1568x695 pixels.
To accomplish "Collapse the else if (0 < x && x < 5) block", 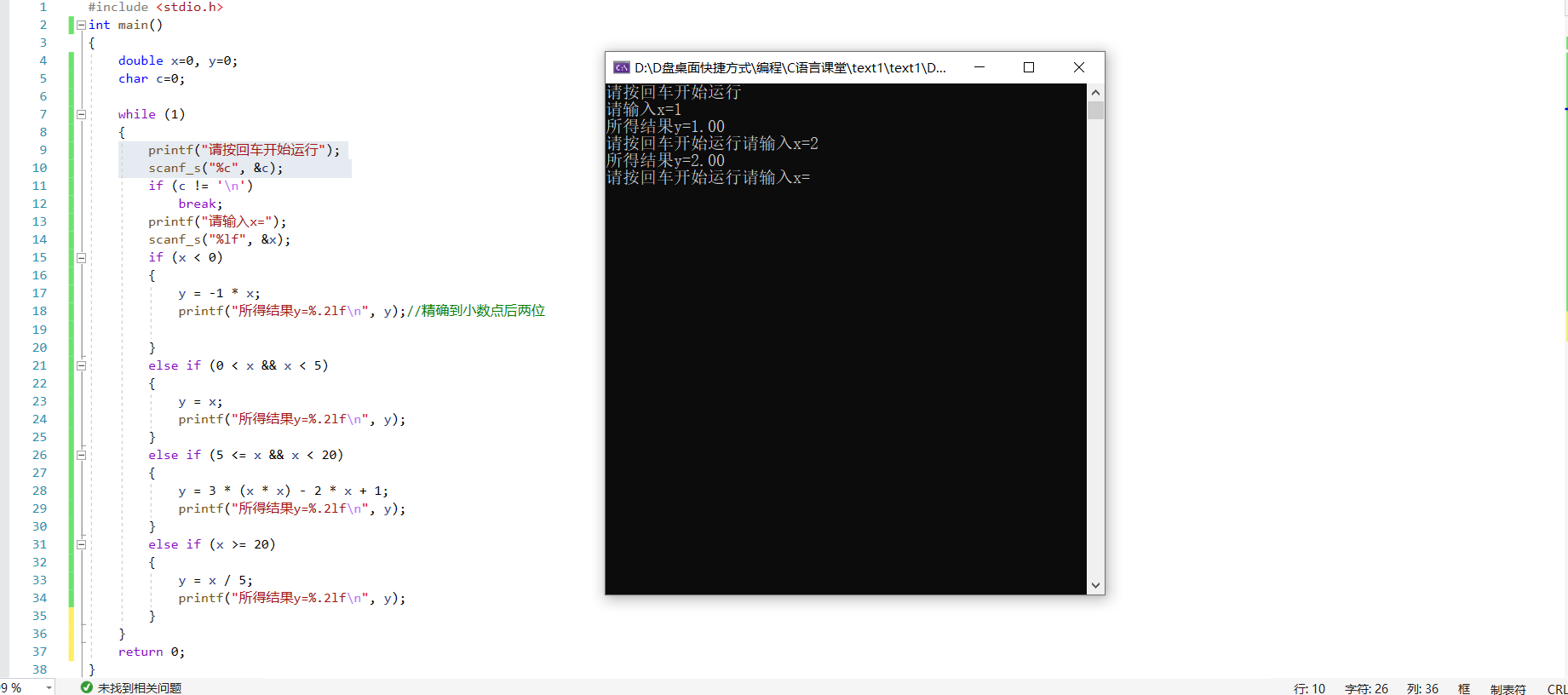I will click(81, 365).
